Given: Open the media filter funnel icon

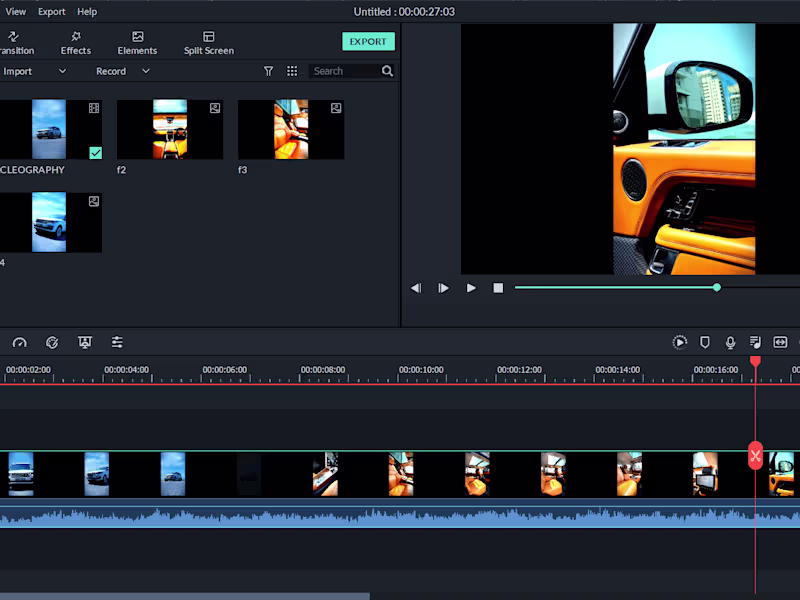Looking at the screenshot, I should coord(268,71).
